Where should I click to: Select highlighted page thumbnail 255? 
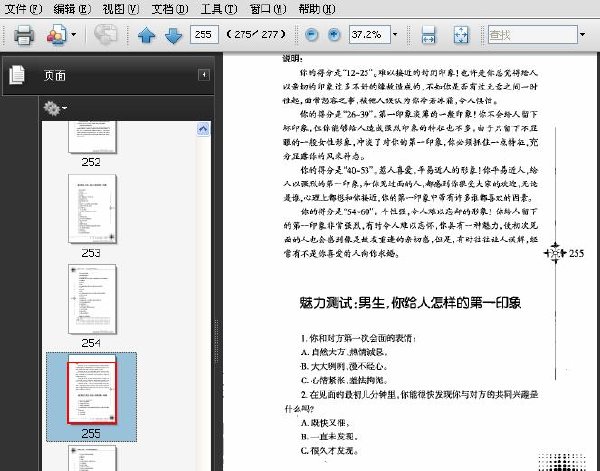(x=92, y=390)
